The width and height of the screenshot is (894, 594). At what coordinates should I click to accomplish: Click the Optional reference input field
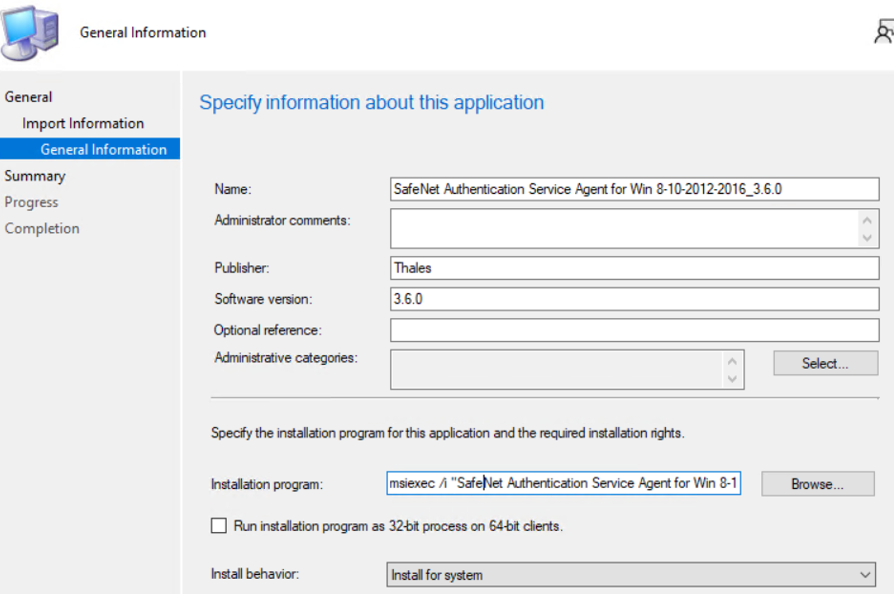pyautogui.click(x=635, y=330)
